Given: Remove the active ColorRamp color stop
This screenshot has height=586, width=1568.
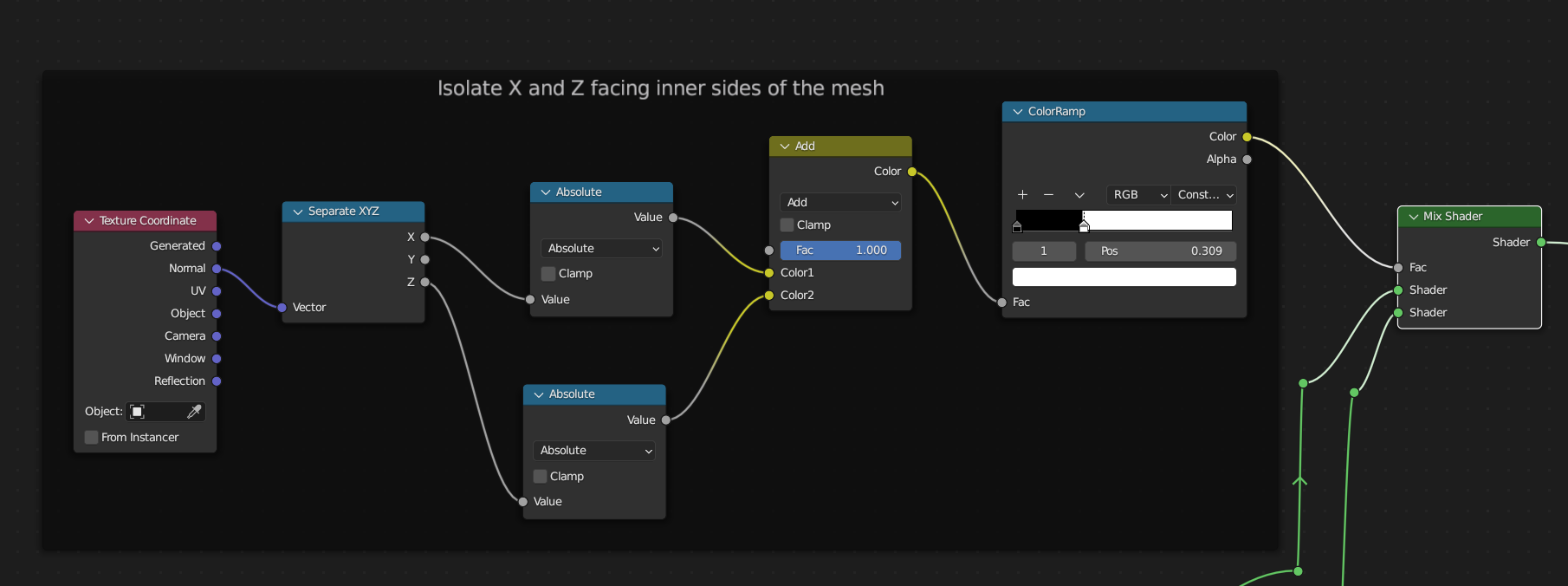Looking at the screenshot, I should pyautogui.click(x=1048, y=195).
